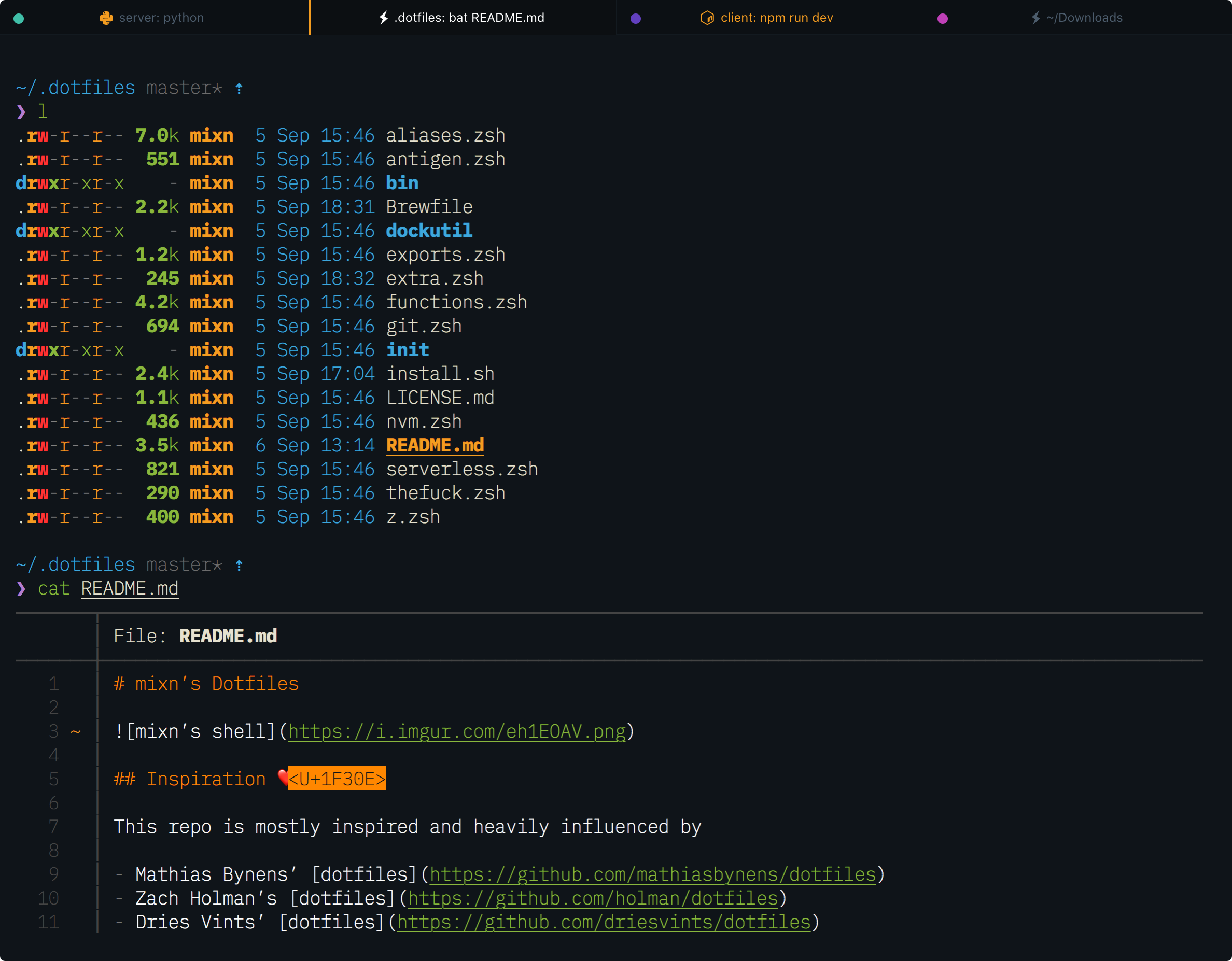Click the serverless.zsh file name
The image size is (1232, 961).
462,469
